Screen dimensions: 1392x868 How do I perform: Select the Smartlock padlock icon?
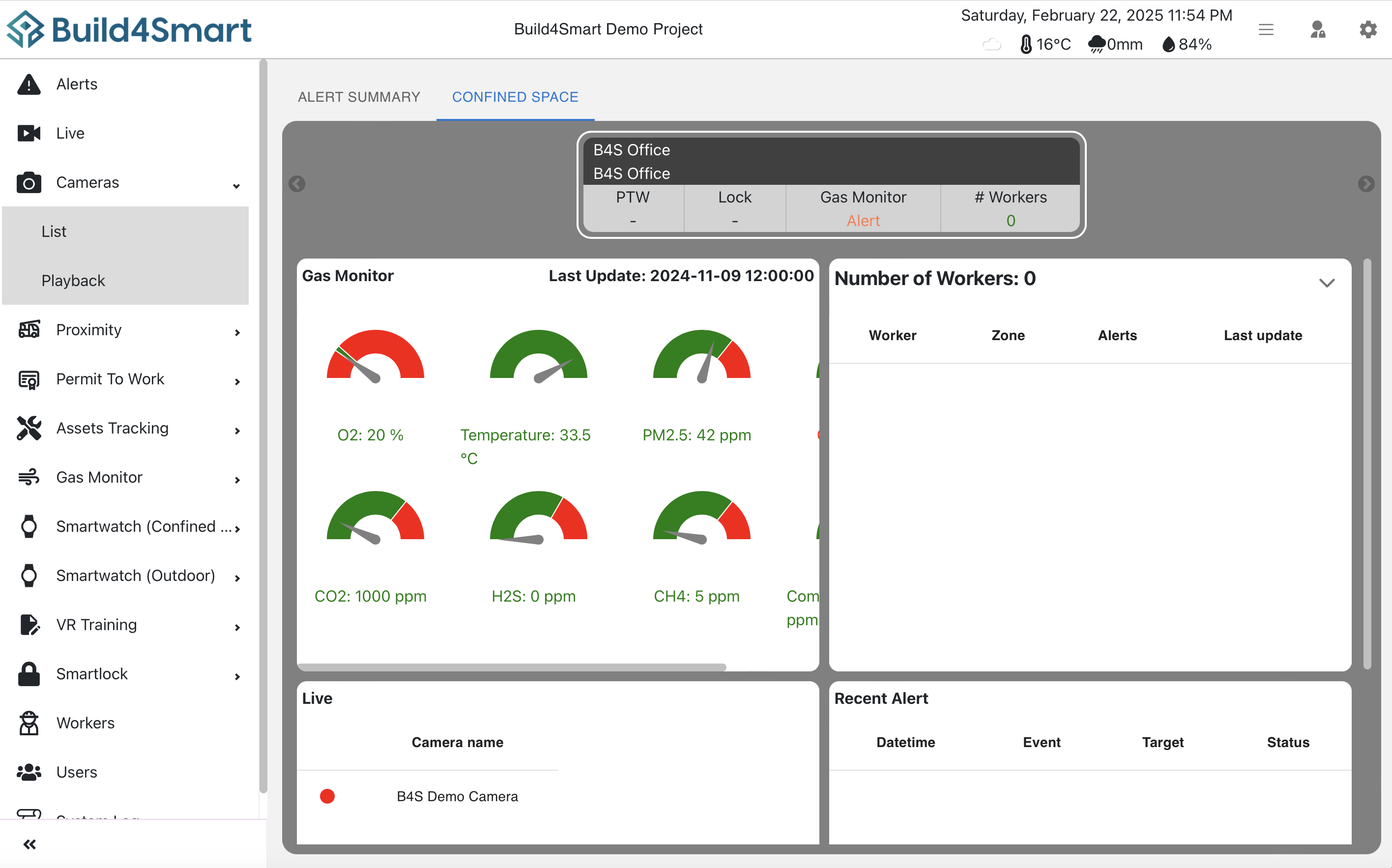[28, 673]
